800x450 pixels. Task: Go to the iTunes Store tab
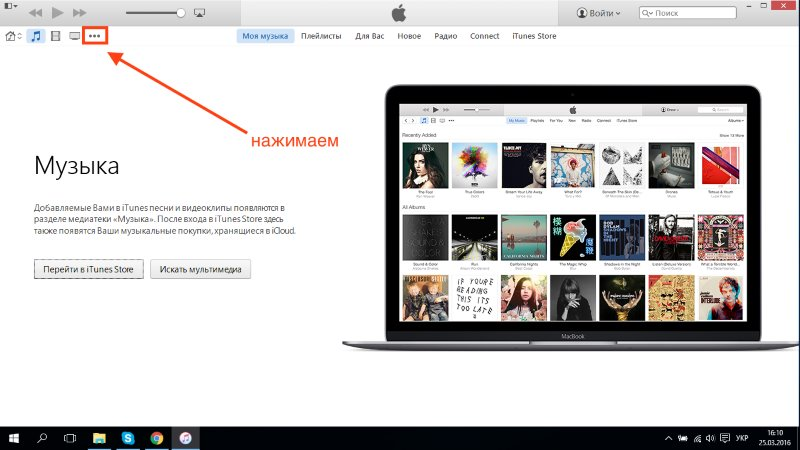tap(534, 36)
